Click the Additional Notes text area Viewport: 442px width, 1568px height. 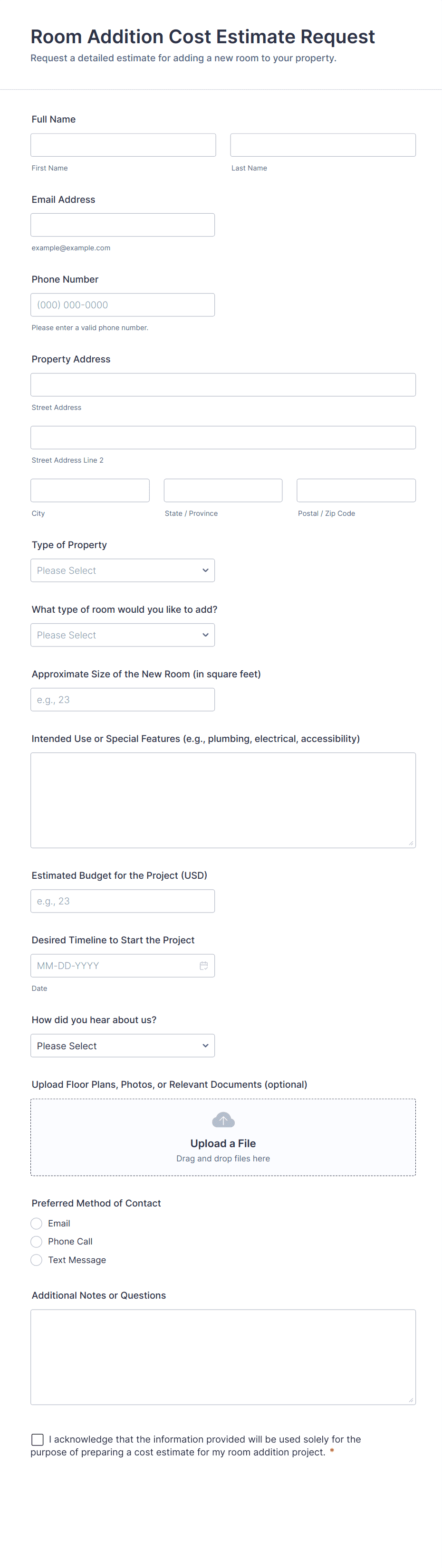point(223,1357)
